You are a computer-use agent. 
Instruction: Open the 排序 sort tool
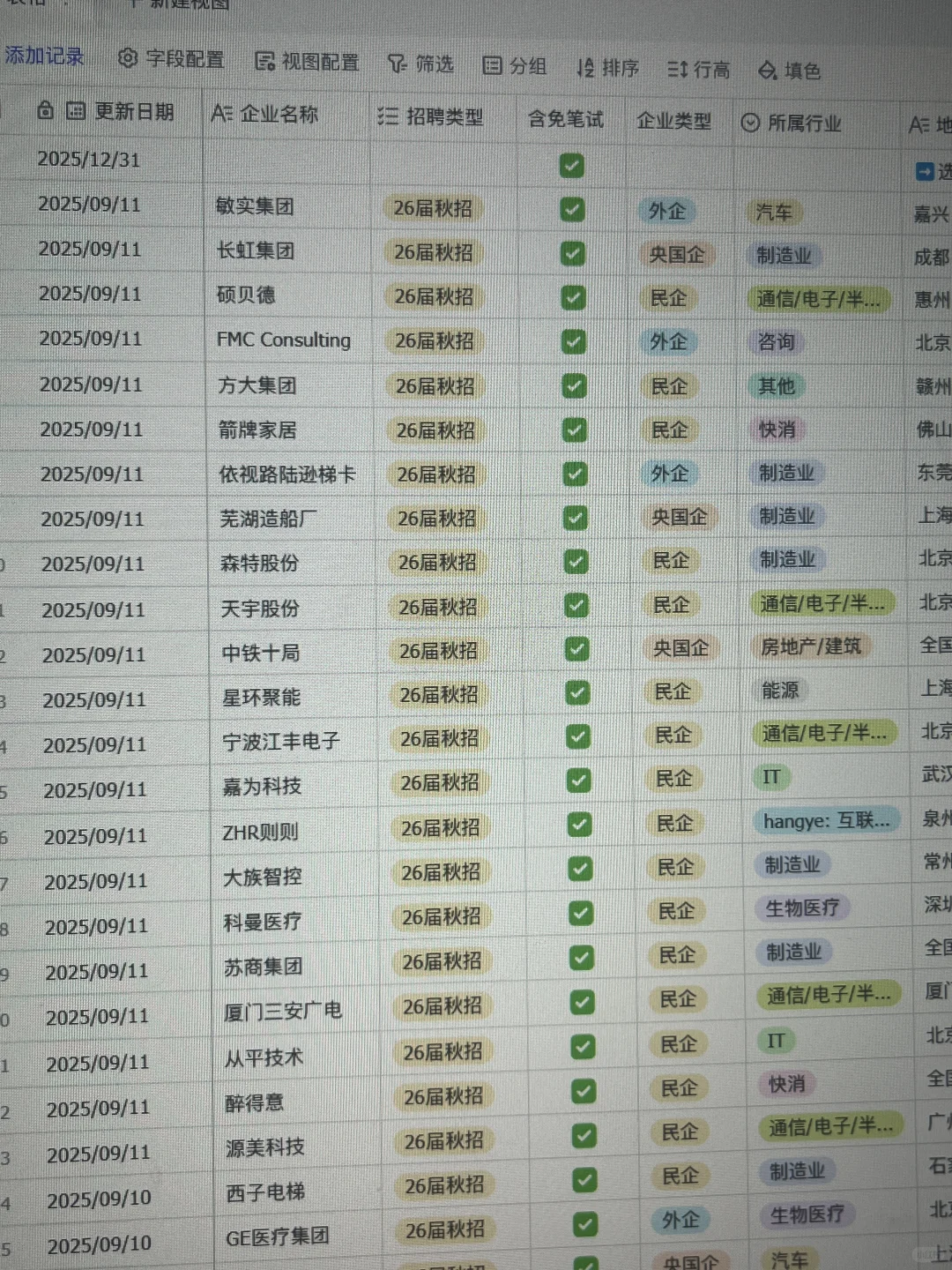607,68
